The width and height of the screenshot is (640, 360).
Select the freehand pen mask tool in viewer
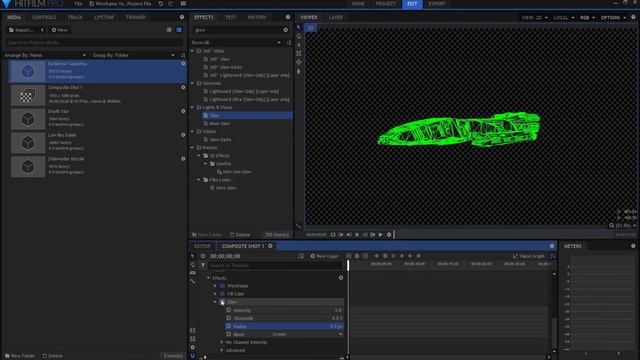tap(299, 71)
